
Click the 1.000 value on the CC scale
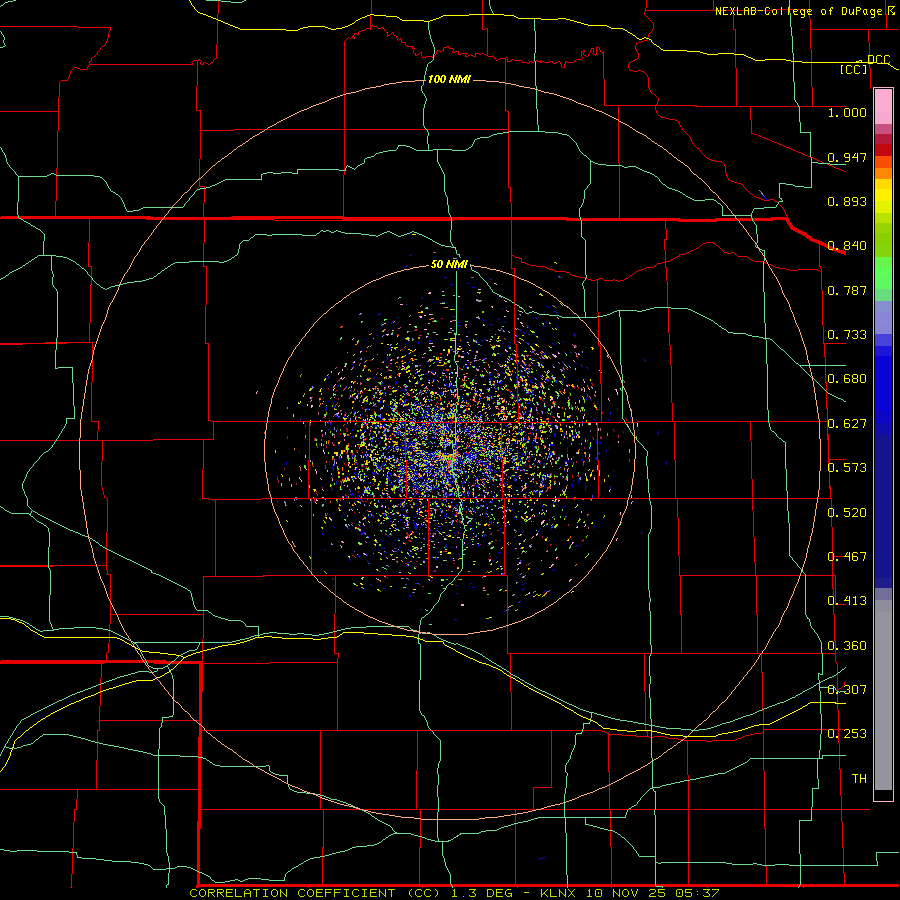point(847,112)
